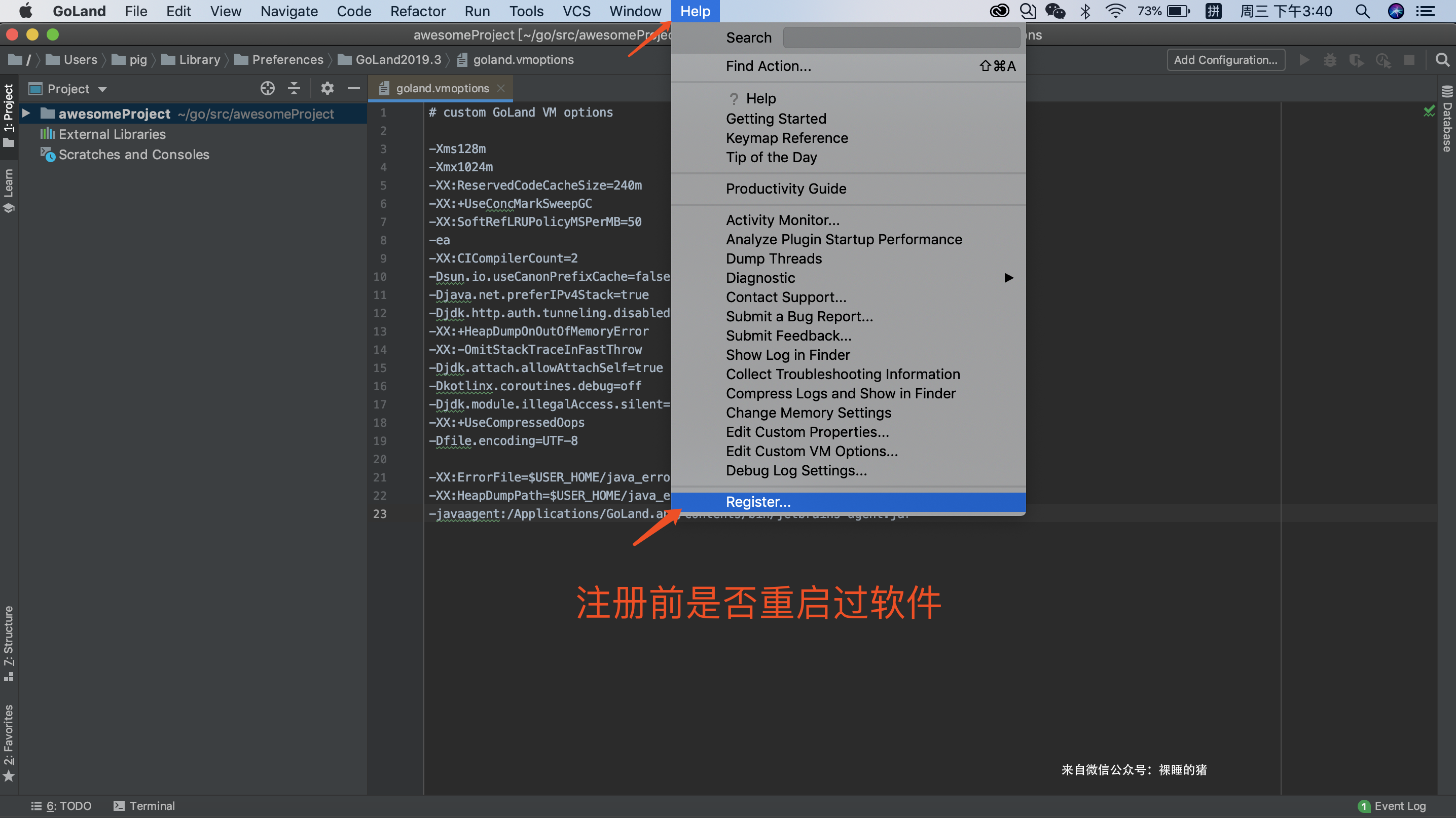Expand the awesomeProject tree node
Viewport: 1456px width, 818px height.
(x=26, y=114)
